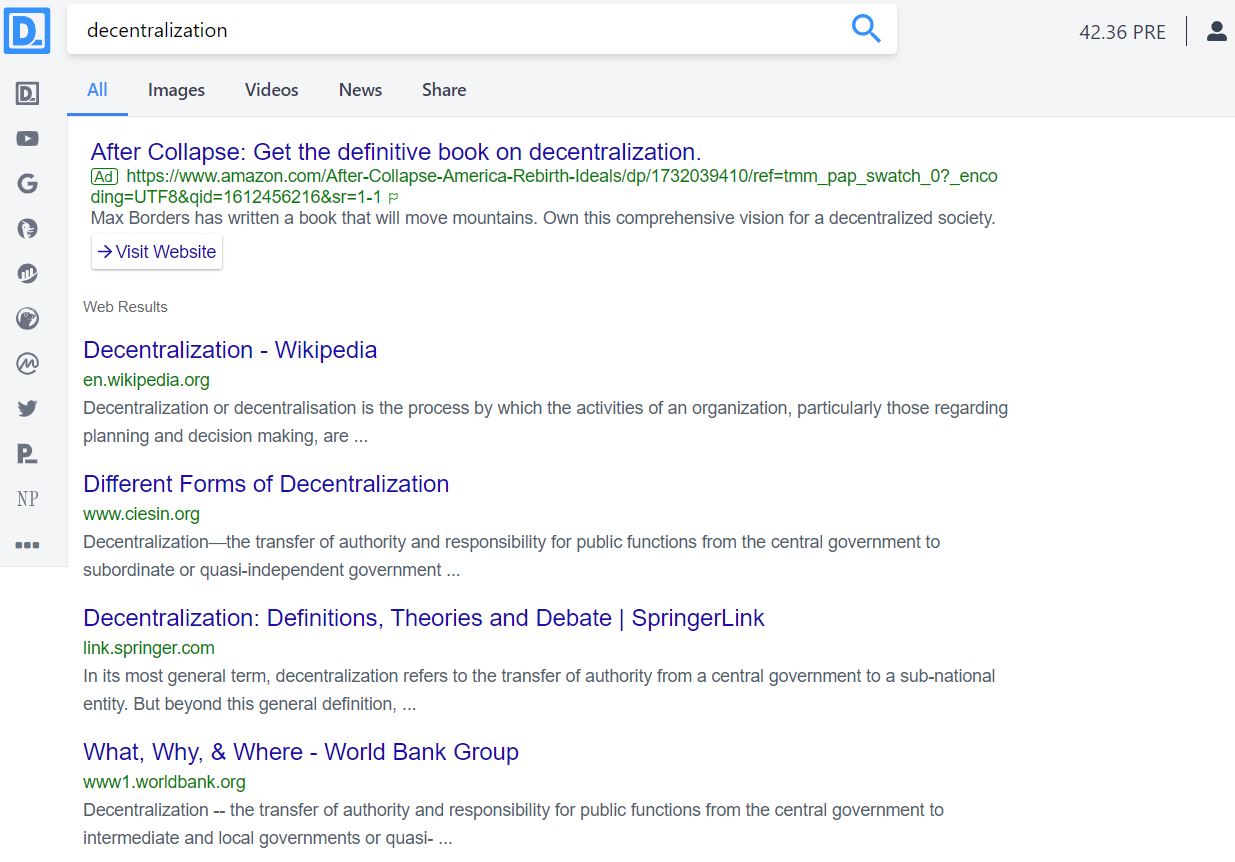The height and width of the screenshot is (862, 1235).
Task: Open the Share tab
Action: coord(444,90)
